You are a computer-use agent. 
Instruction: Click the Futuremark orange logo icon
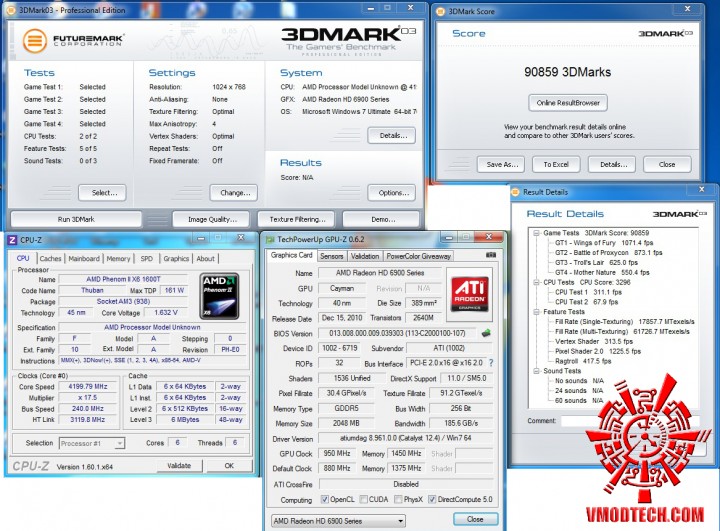pos(35,41)
